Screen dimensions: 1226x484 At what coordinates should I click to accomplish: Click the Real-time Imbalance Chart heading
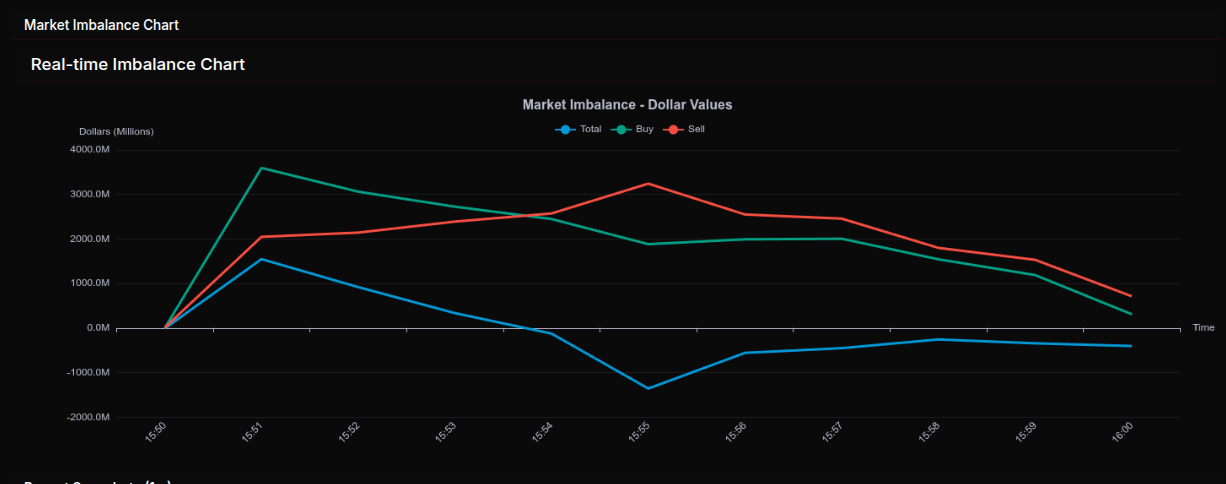[x=138, y=64]
